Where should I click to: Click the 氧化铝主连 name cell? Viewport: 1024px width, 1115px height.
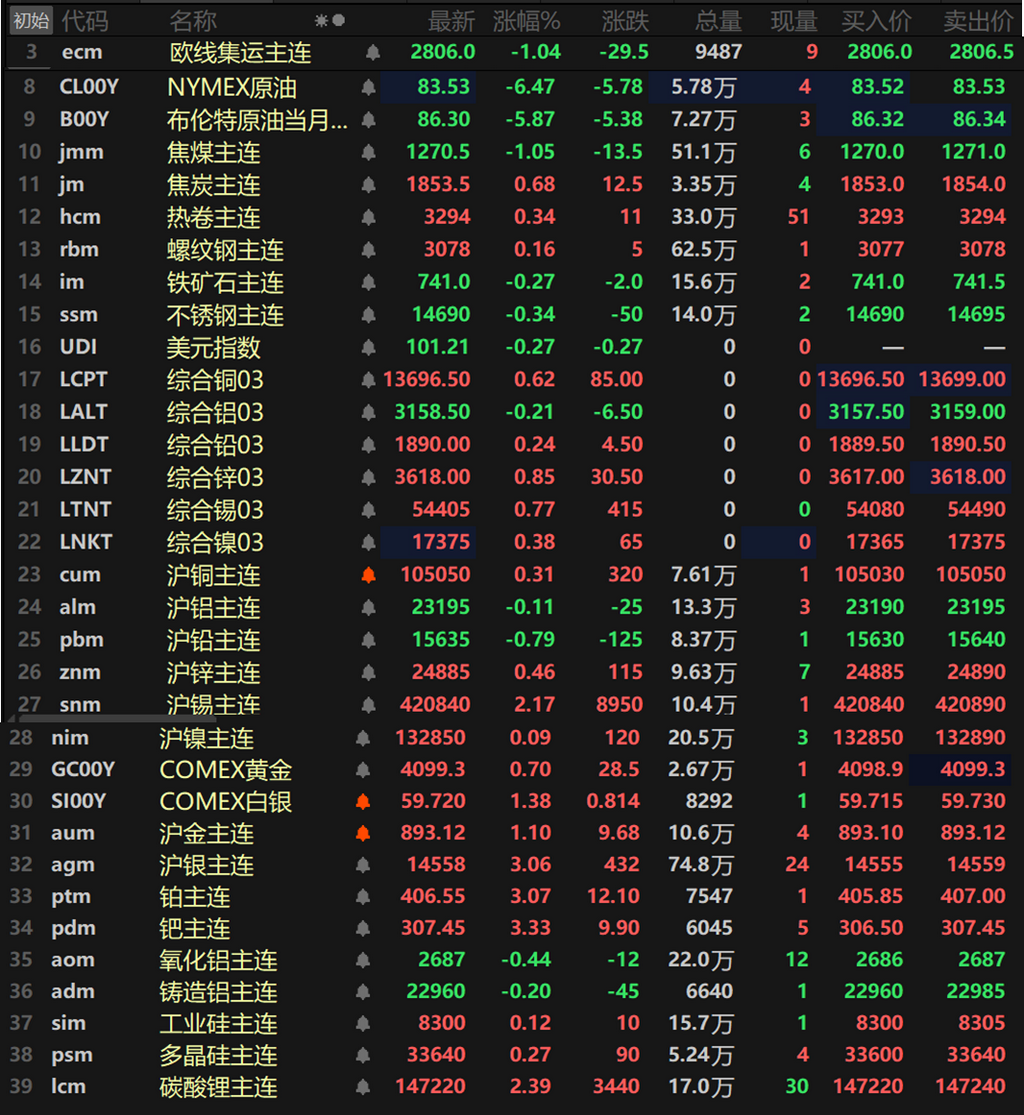218,960
